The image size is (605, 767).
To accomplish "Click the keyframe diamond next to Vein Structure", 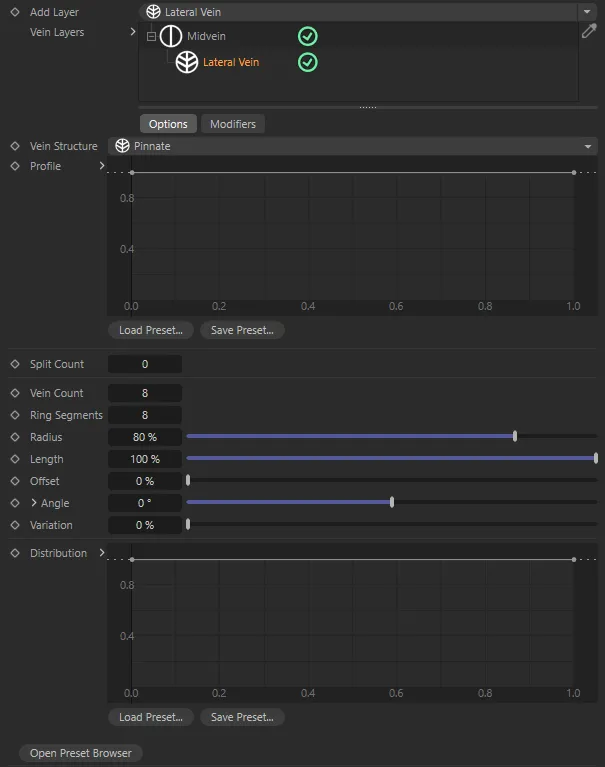I will (14, 146).
